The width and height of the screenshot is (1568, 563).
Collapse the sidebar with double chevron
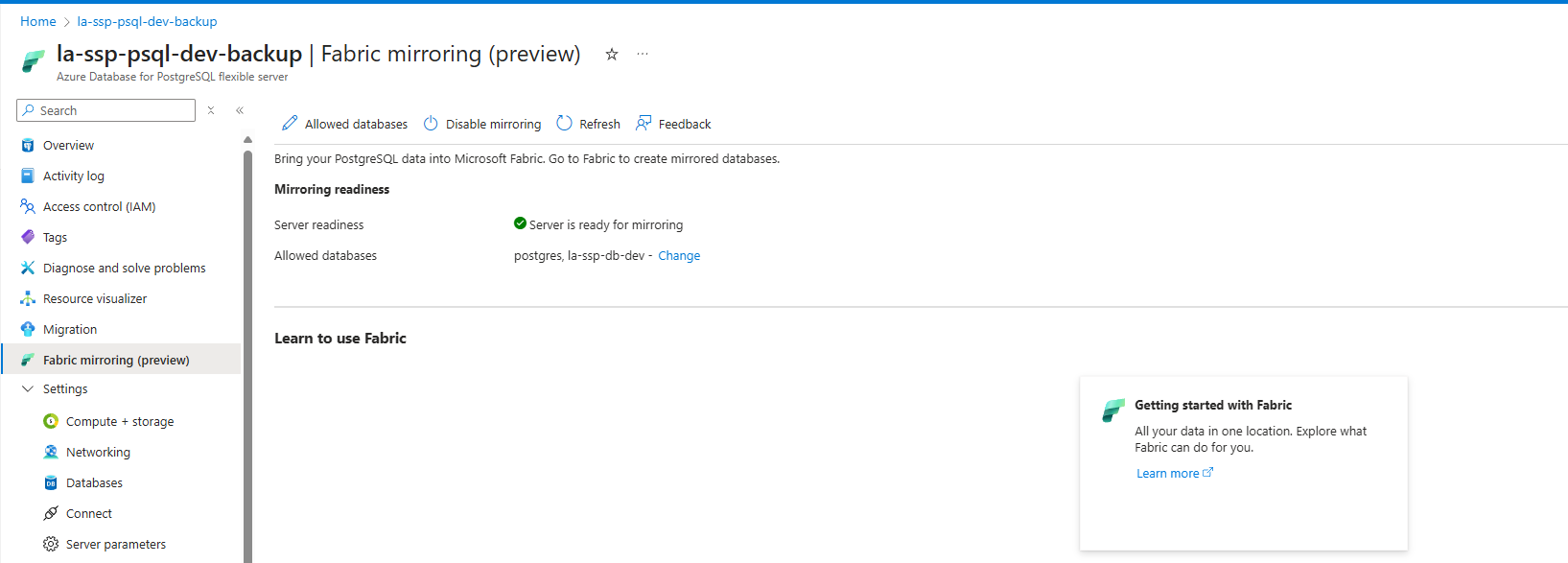tap(240, 111)
